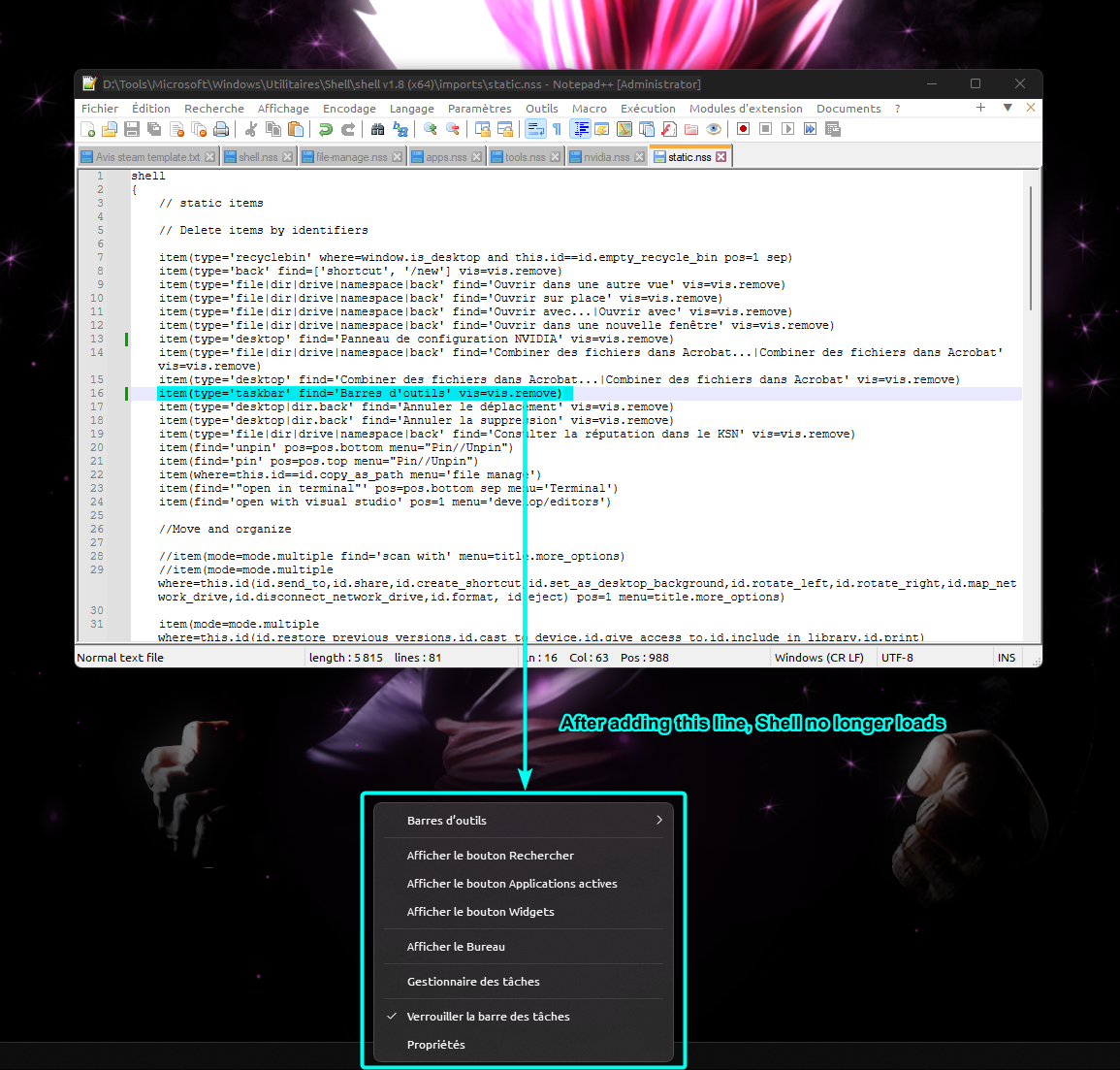
Task: Click the Open file folder icon
Action: (110, 129)
